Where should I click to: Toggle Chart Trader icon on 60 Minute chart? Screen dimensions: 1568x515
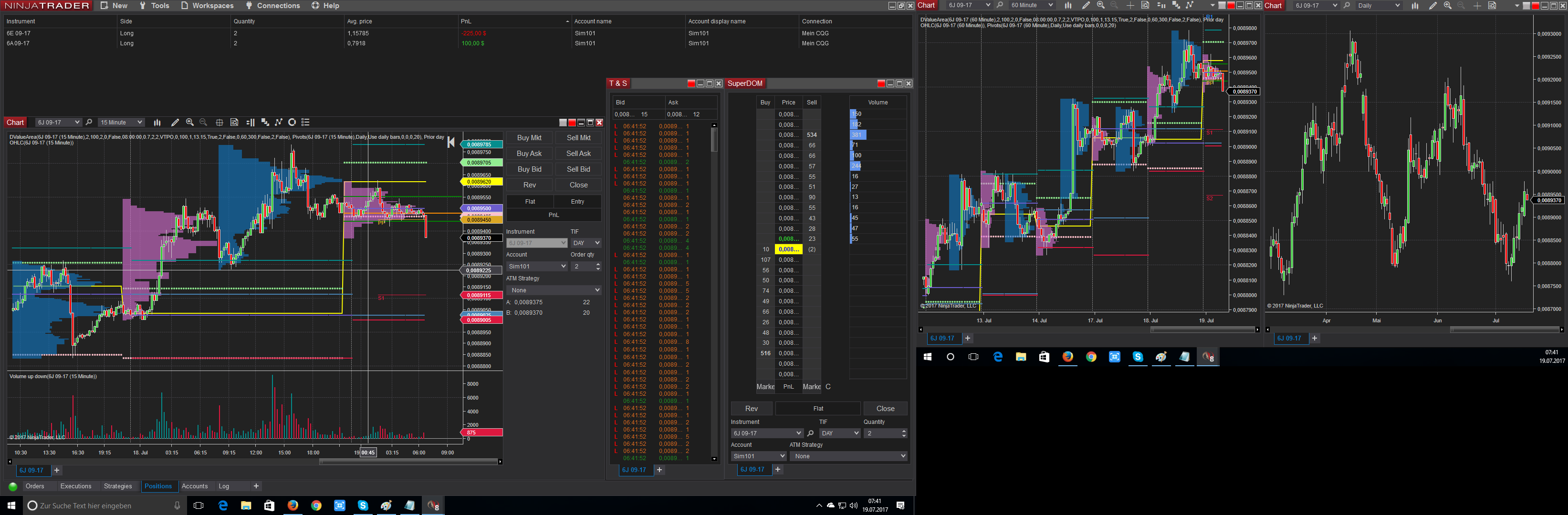tap(1161, 5)
